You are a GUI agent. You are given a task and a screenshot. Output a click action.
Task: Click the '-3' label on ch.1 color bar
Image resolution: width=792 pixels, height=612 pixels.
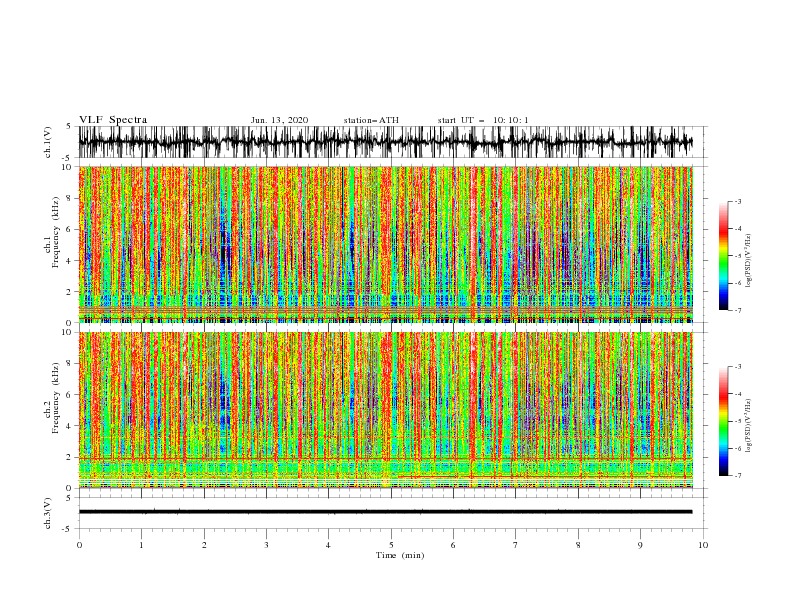pyautogui.click(x=737, y=201)
